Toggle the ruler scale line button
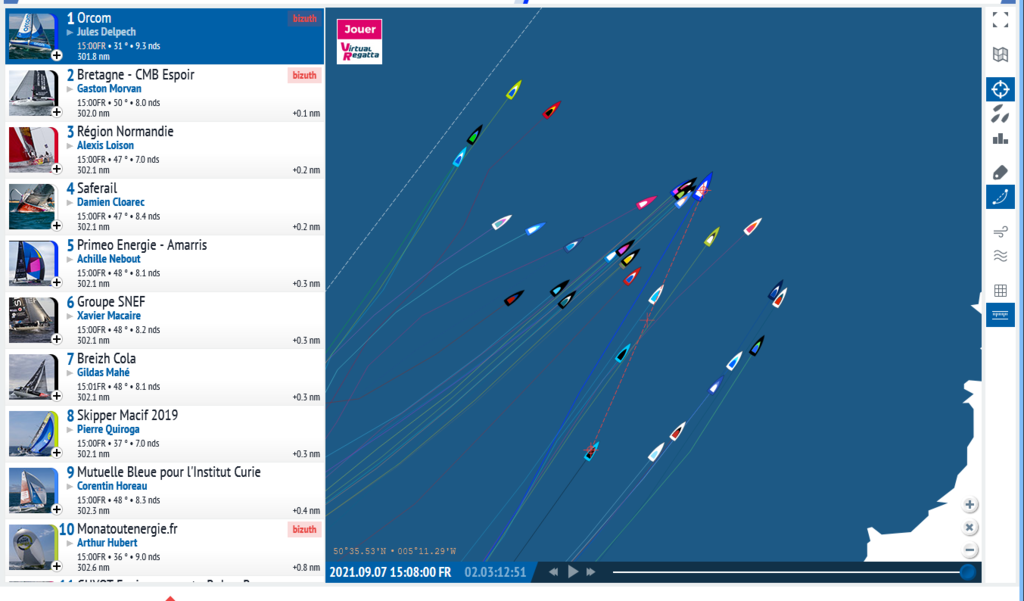The height and width of the screenshot is (601, 1024). point(1000,315)
